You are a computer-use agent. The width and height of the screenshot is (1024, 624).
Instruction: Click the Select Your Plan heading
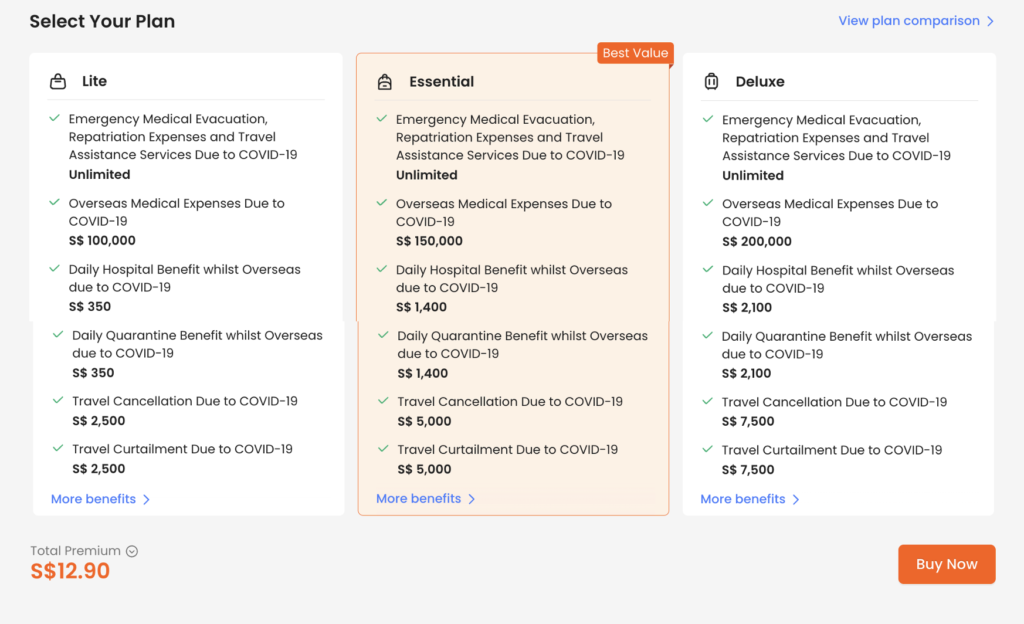pyautogui.click(x=102, y=22)
